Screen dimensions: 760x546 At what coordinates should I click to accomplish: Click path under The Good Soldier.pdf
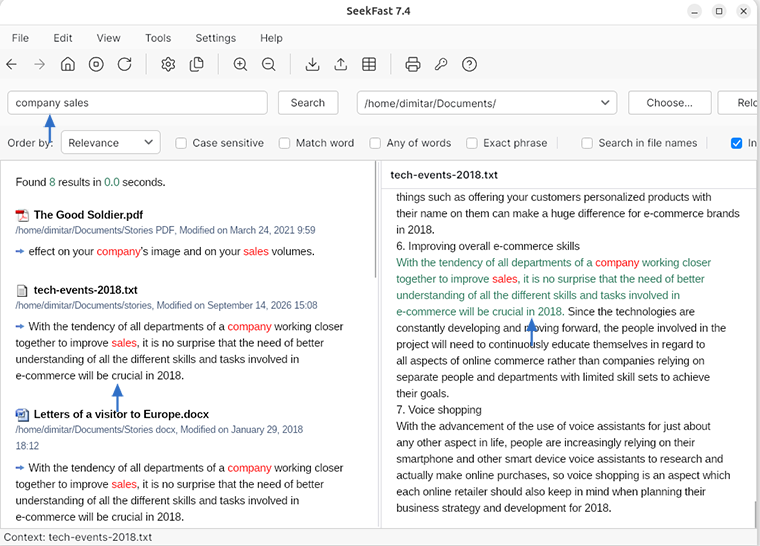coord(165,230)
